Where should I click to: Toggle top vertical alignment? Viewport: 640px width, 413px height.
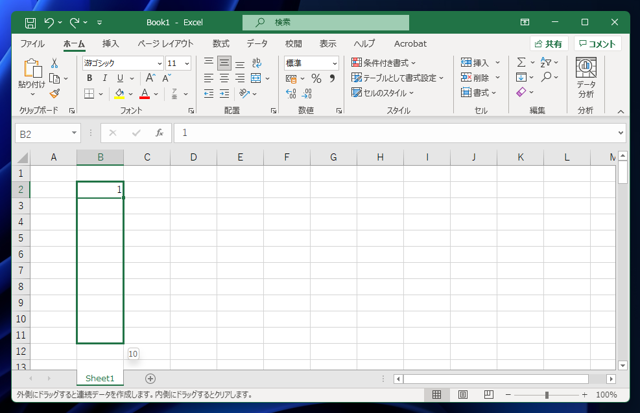[x=209, y=62]
